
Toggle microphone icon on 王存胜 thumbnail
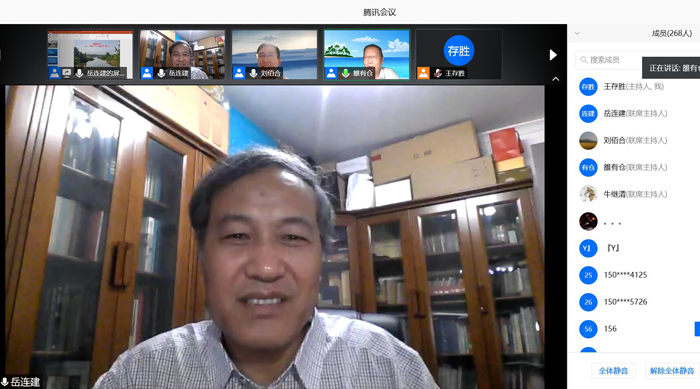click(x=438, y=73)
